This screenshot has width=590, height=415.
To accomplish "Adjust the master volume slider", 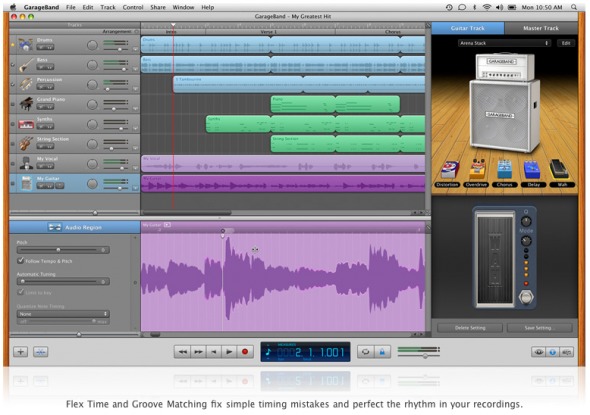I will point(419,356).
